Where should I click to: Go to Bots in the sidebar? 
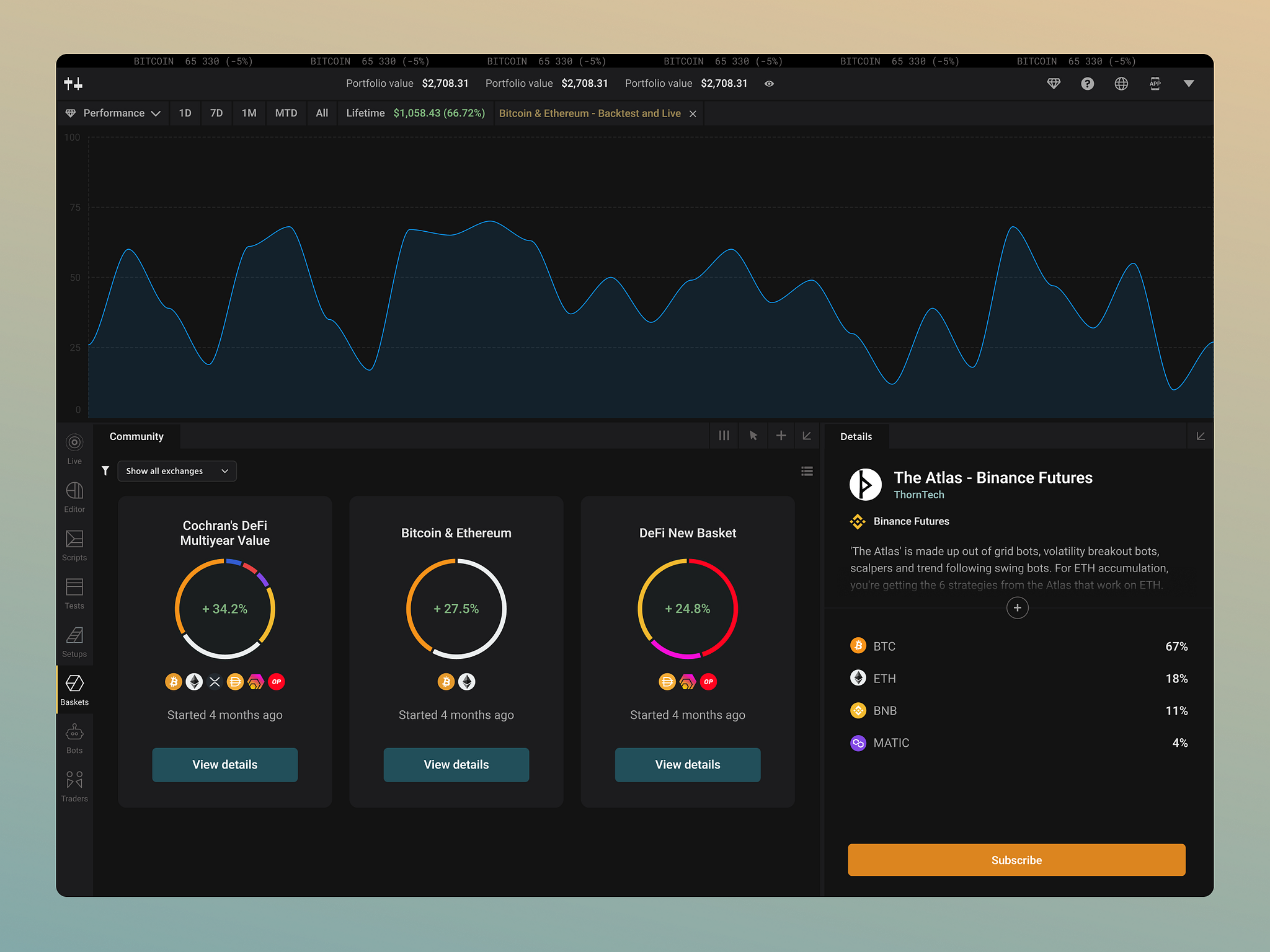(x=74, y=738)
